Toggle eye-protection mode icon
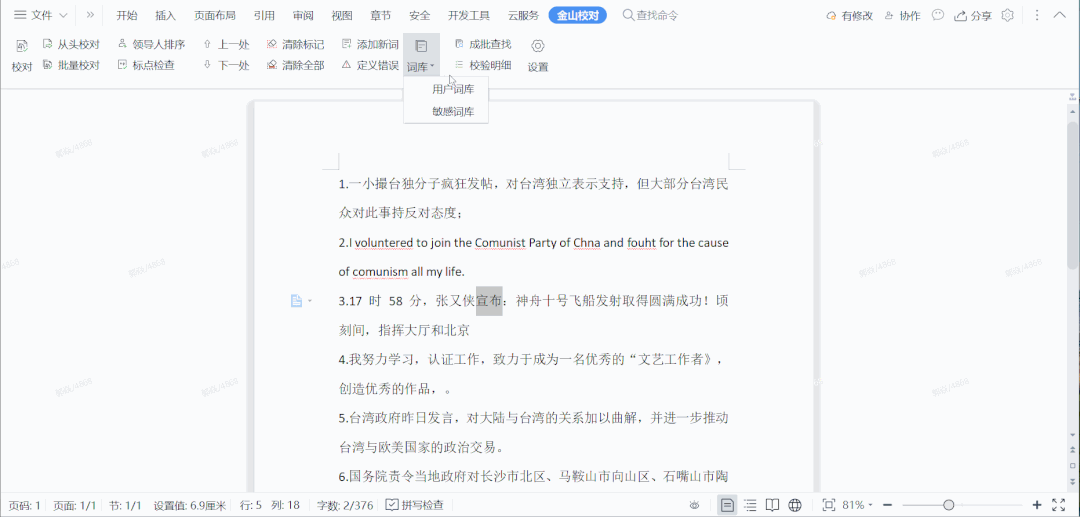 coord(696,505)
